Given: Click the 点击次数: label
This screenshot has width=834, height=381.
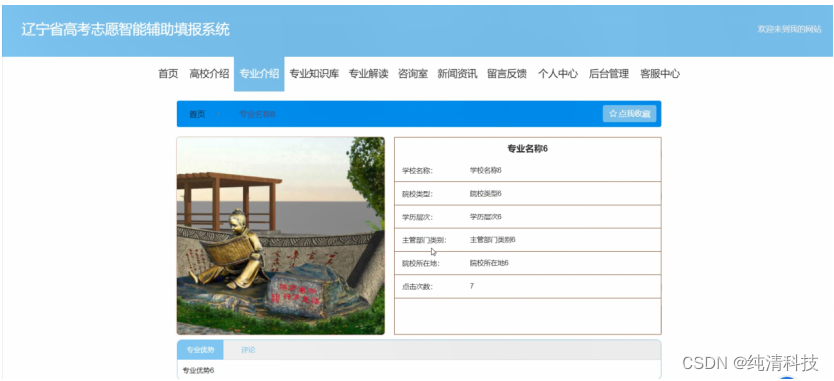Looking at the screenshot, I should (417, 287).
